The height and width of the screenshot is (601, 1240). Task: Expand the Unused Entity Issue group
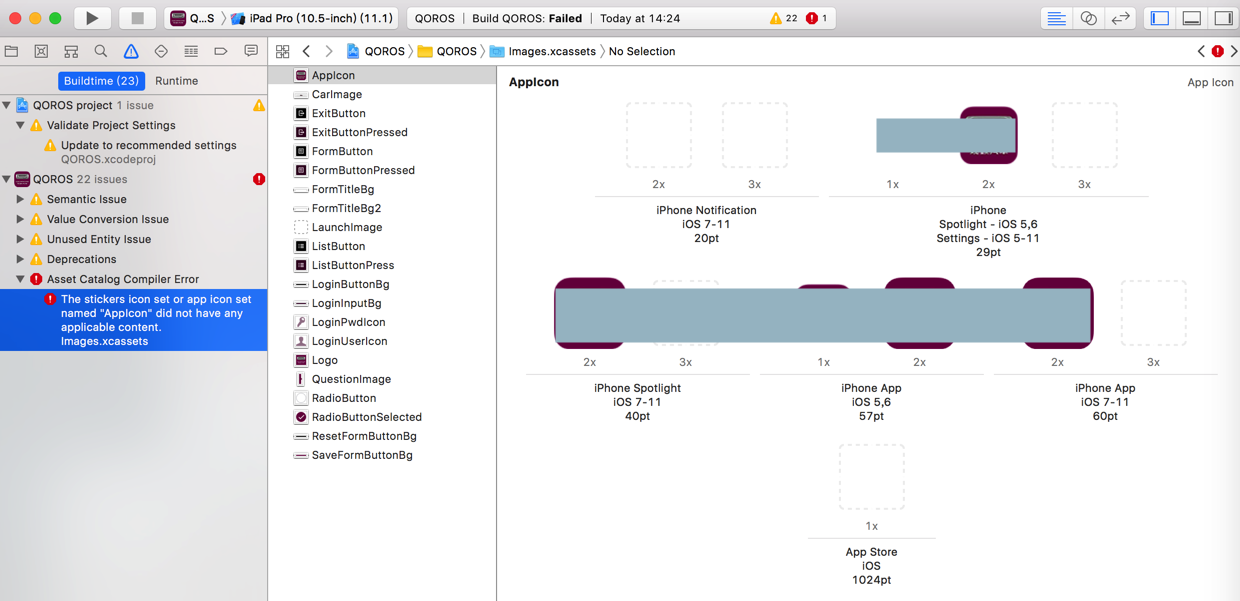tap(20, 239)
